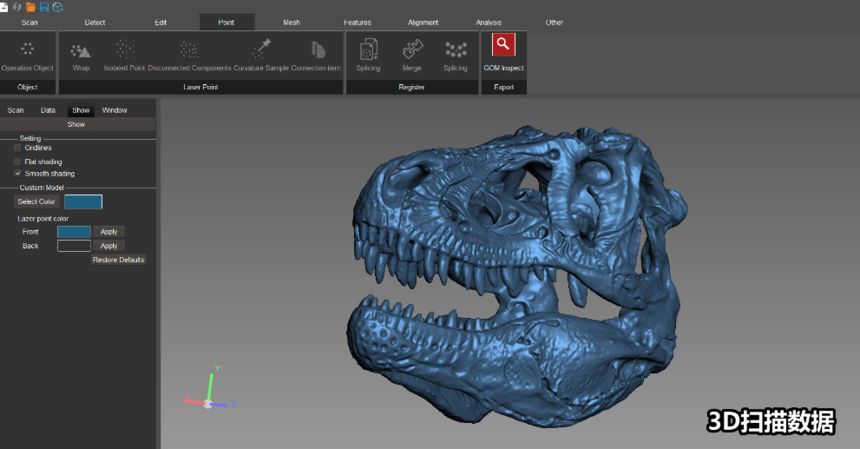Toggle the Smooth shading checkbox

coord(18,173)
